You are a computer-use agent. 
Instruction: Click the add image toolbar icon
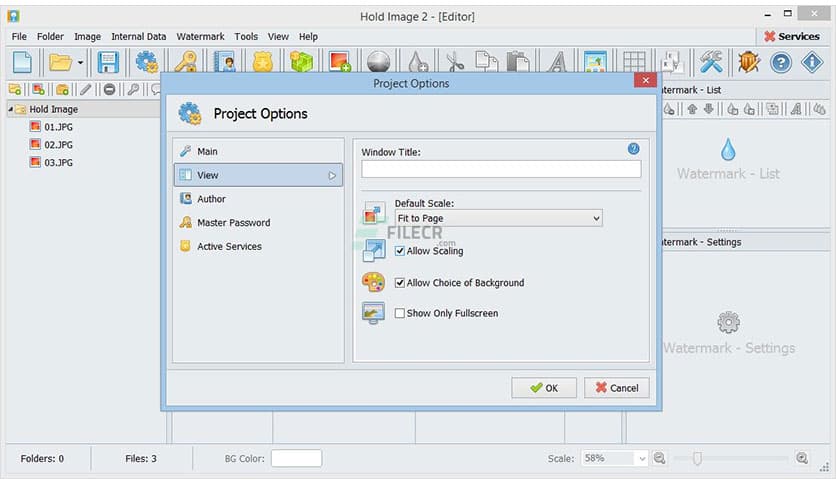[340, 62]
